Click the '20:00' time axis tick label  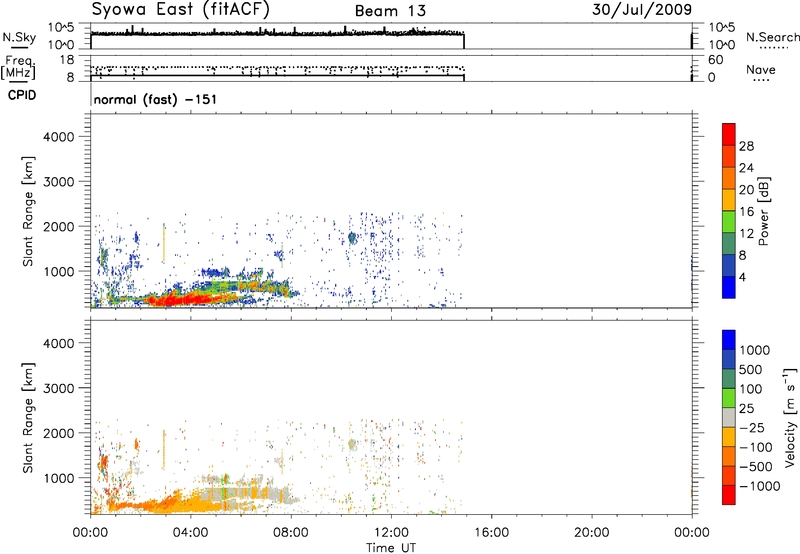coord(591,533)
